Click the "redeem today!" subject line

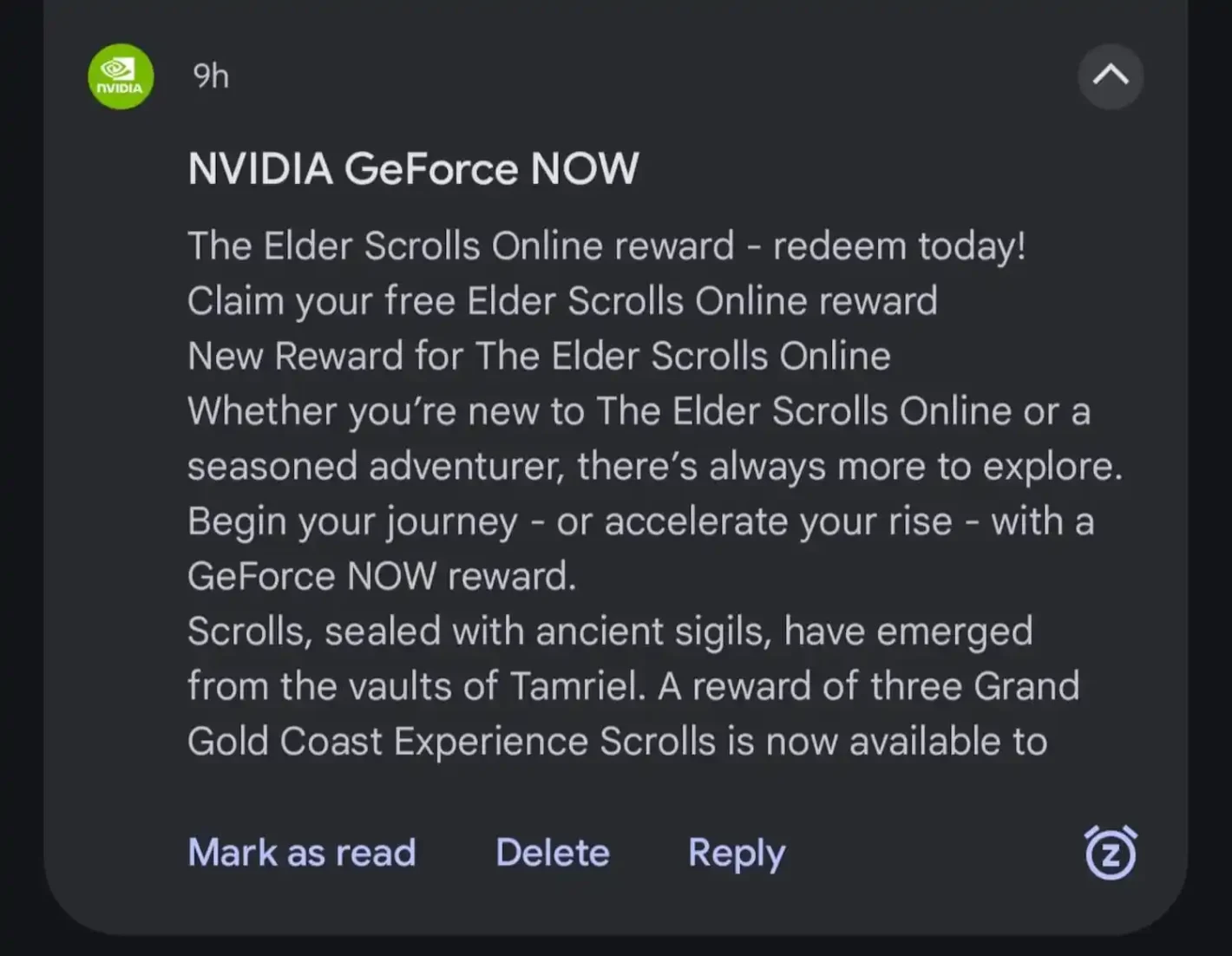tap(899, 246)
